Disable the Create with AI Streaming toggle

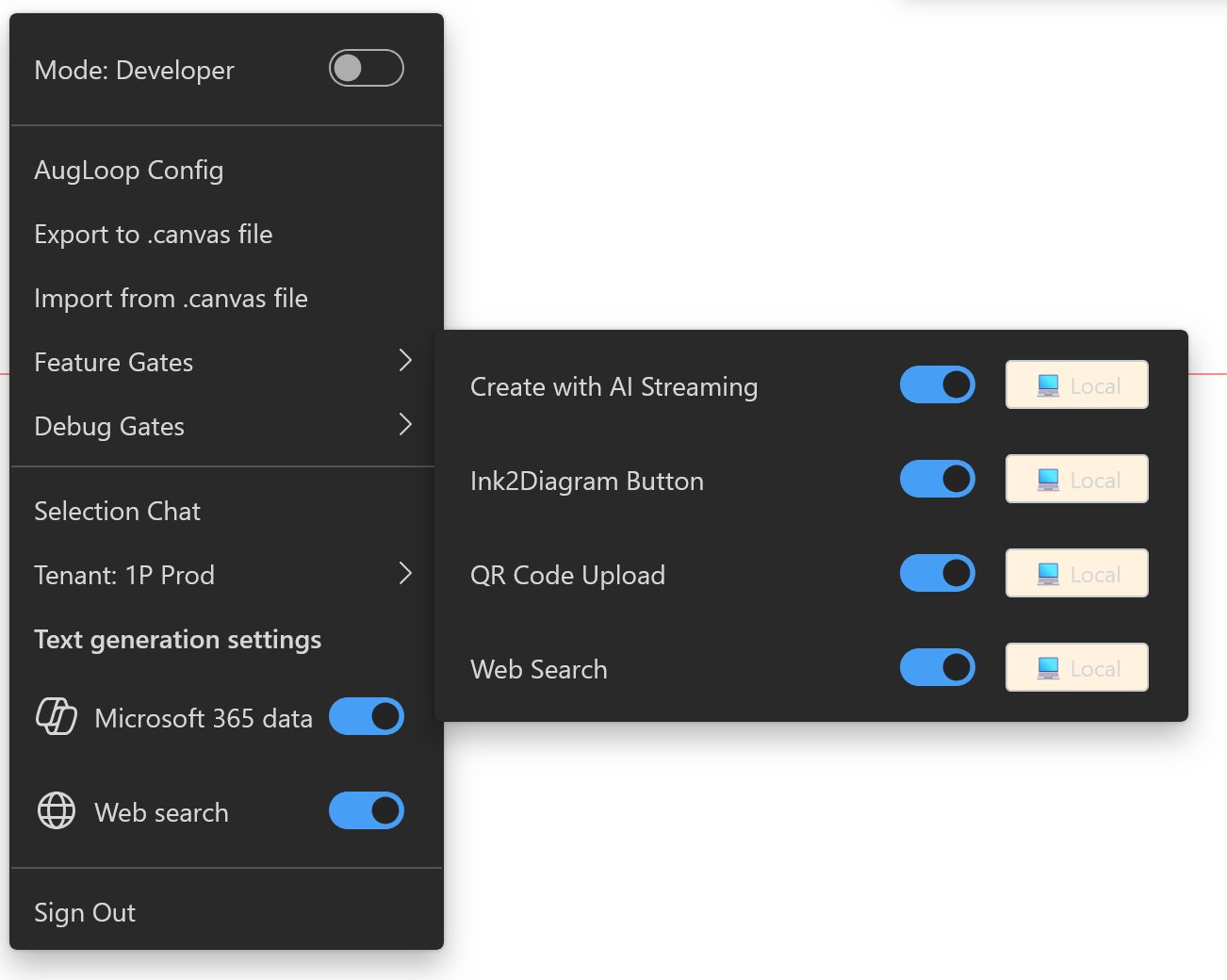pyautogui.click(x=937, y=384)
